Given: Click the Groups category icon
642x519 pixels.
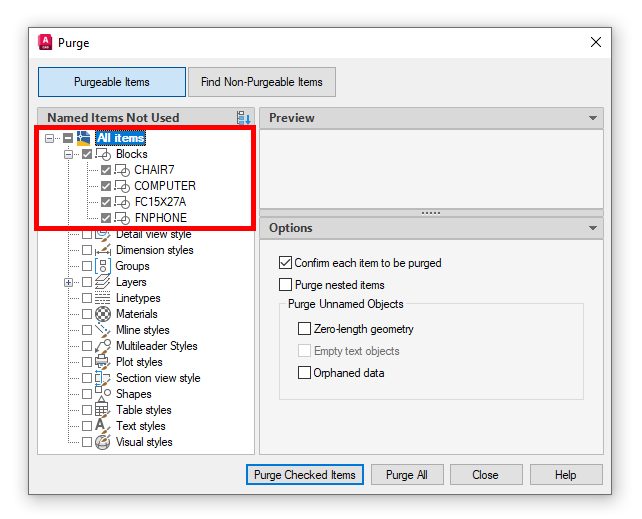Looking at the screenshot, I should 102,266.
